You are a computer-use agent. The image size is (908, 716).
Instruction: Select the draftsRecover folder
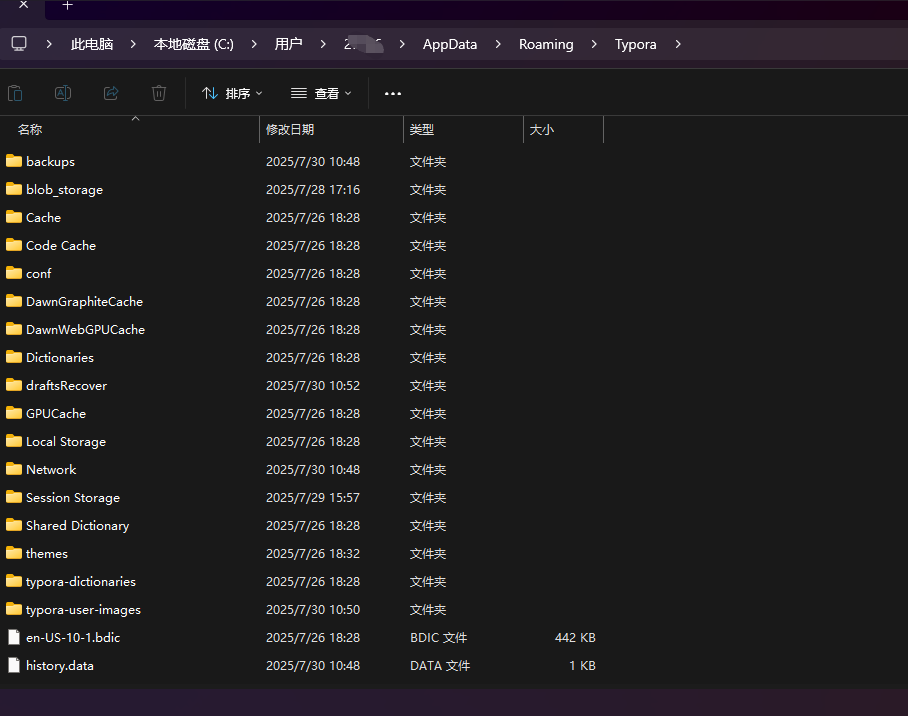pyautogui.click(x=66, y=385)
